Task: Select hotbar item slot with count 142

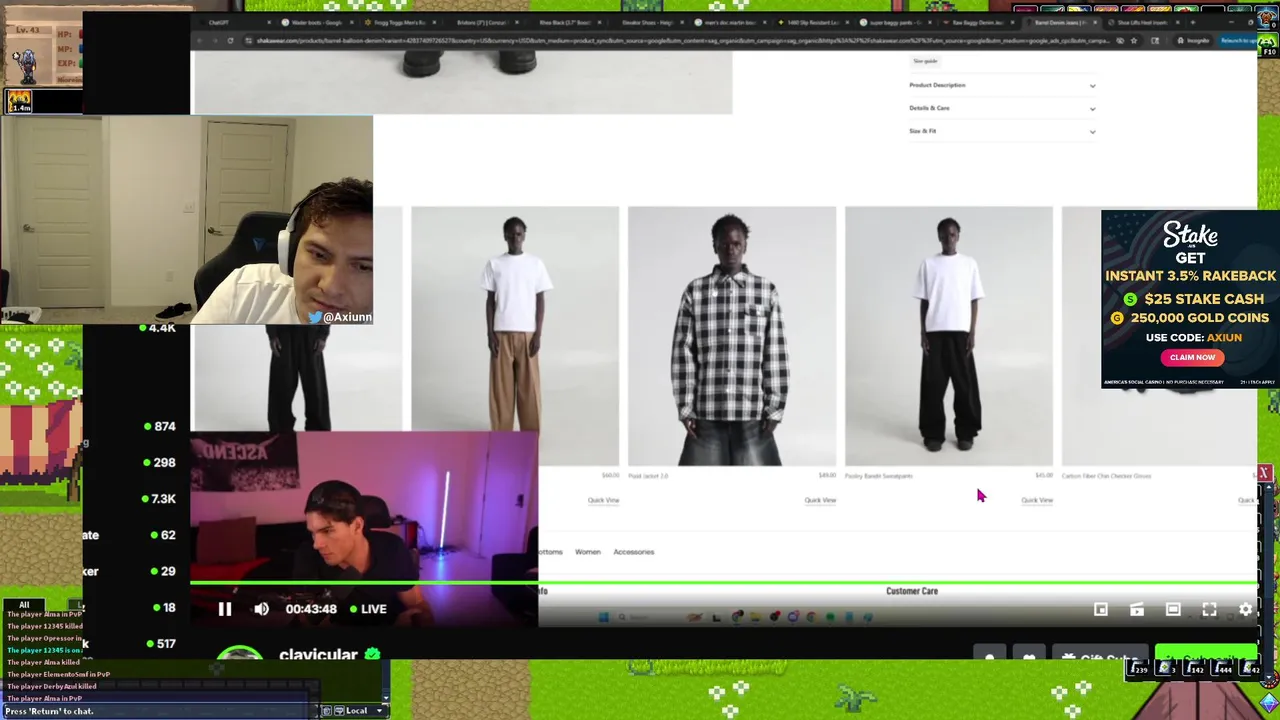Action: [x=1194, y=668]
